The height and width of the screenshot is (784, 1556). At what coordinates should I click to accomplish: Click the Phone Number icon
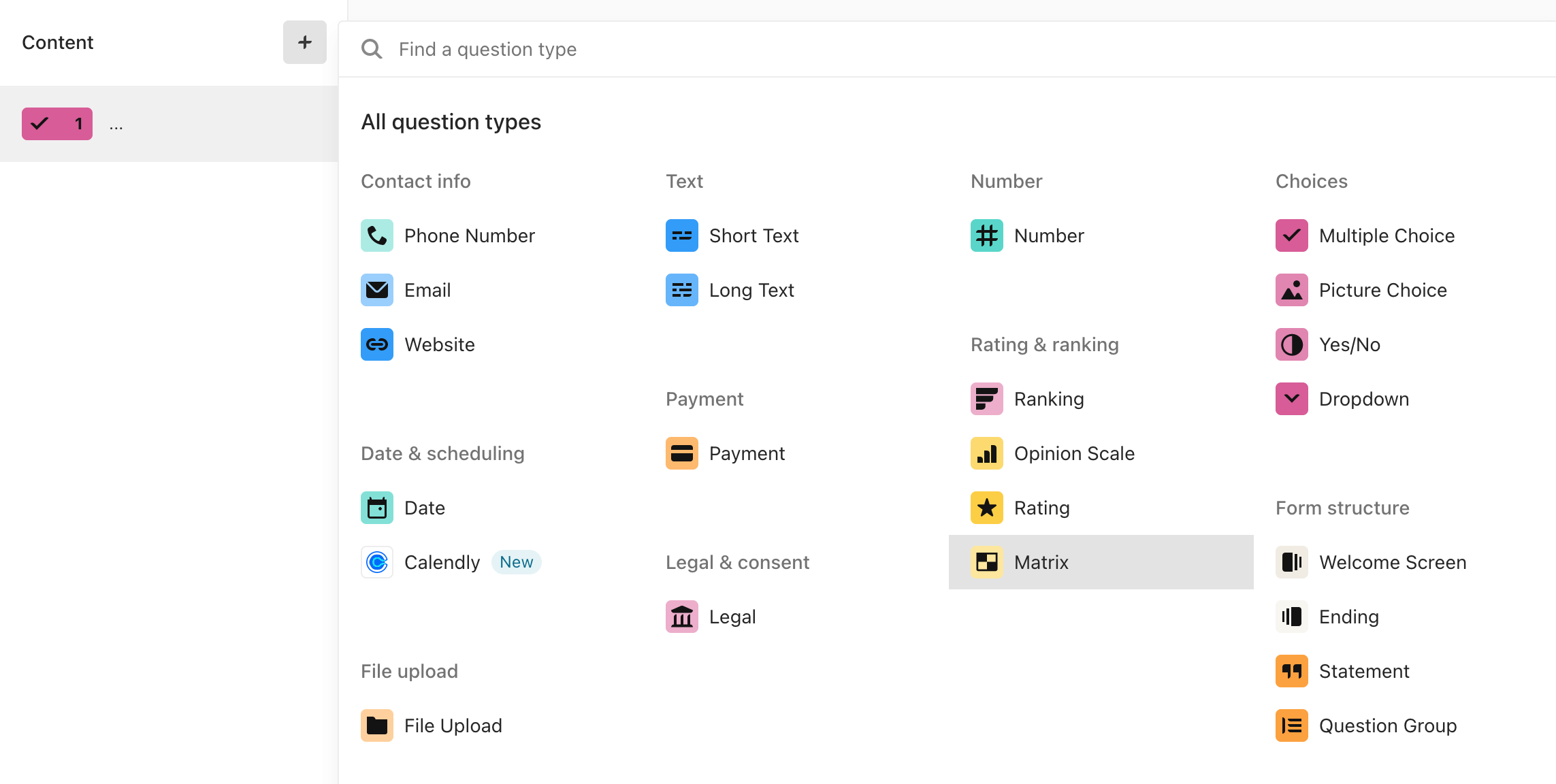[x=377, y=235]
